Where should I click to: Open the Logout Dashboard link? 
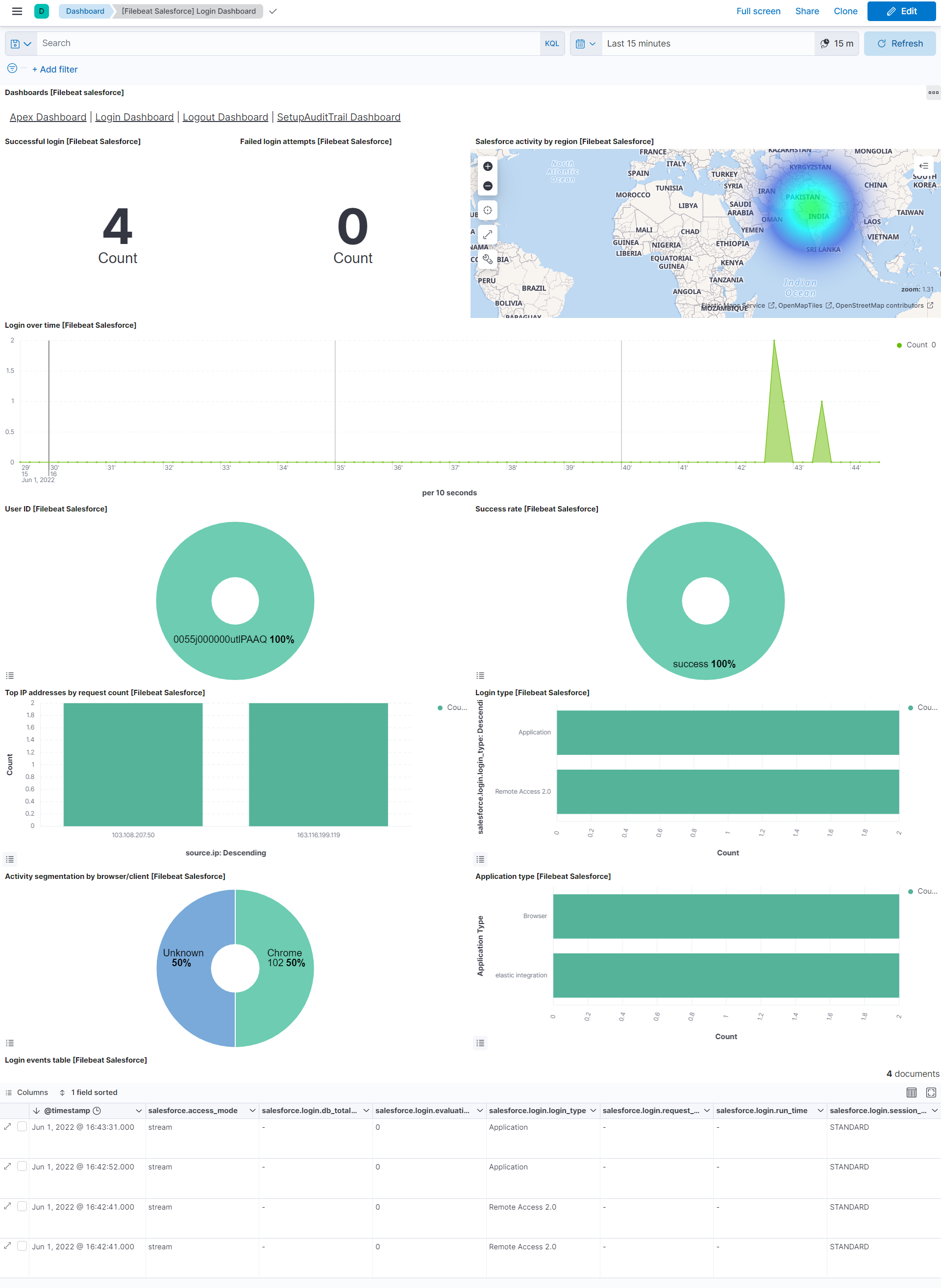(x=224, y=117)
